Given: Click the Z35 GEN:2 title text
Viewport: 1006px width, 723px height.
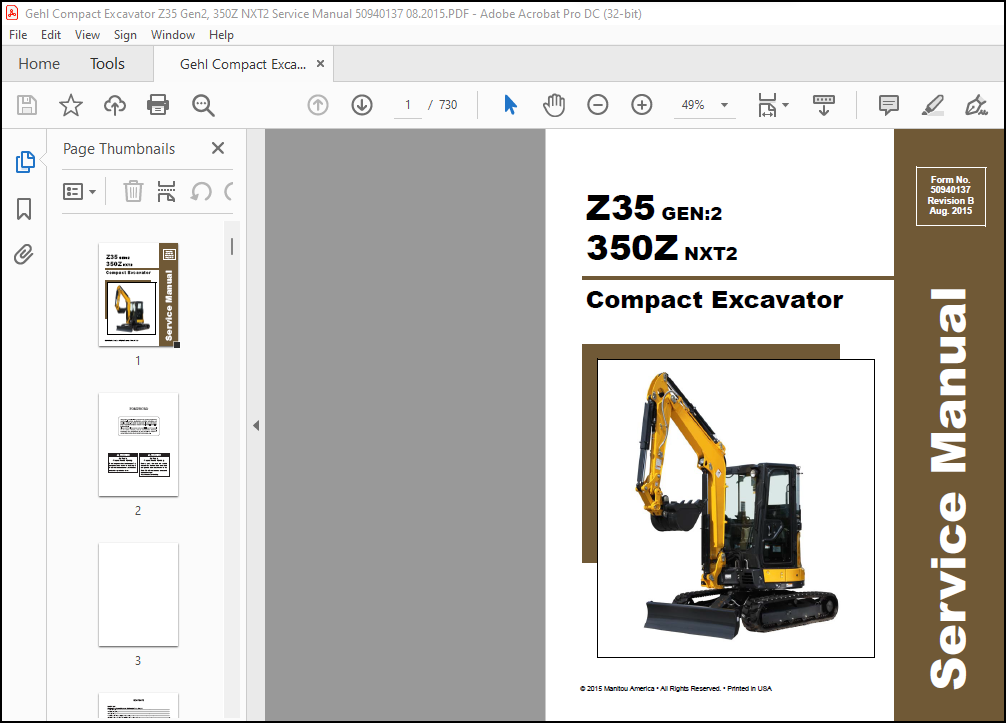Looking at the screenshot, I should pos(654,208).
